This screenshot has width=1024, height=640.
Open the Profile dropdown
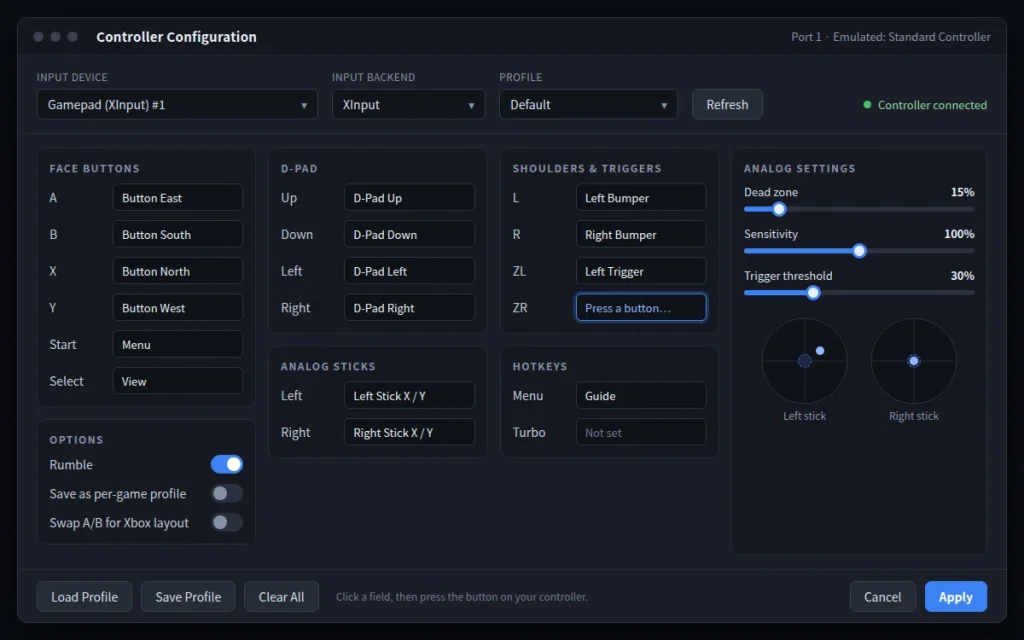click(588, 104)
